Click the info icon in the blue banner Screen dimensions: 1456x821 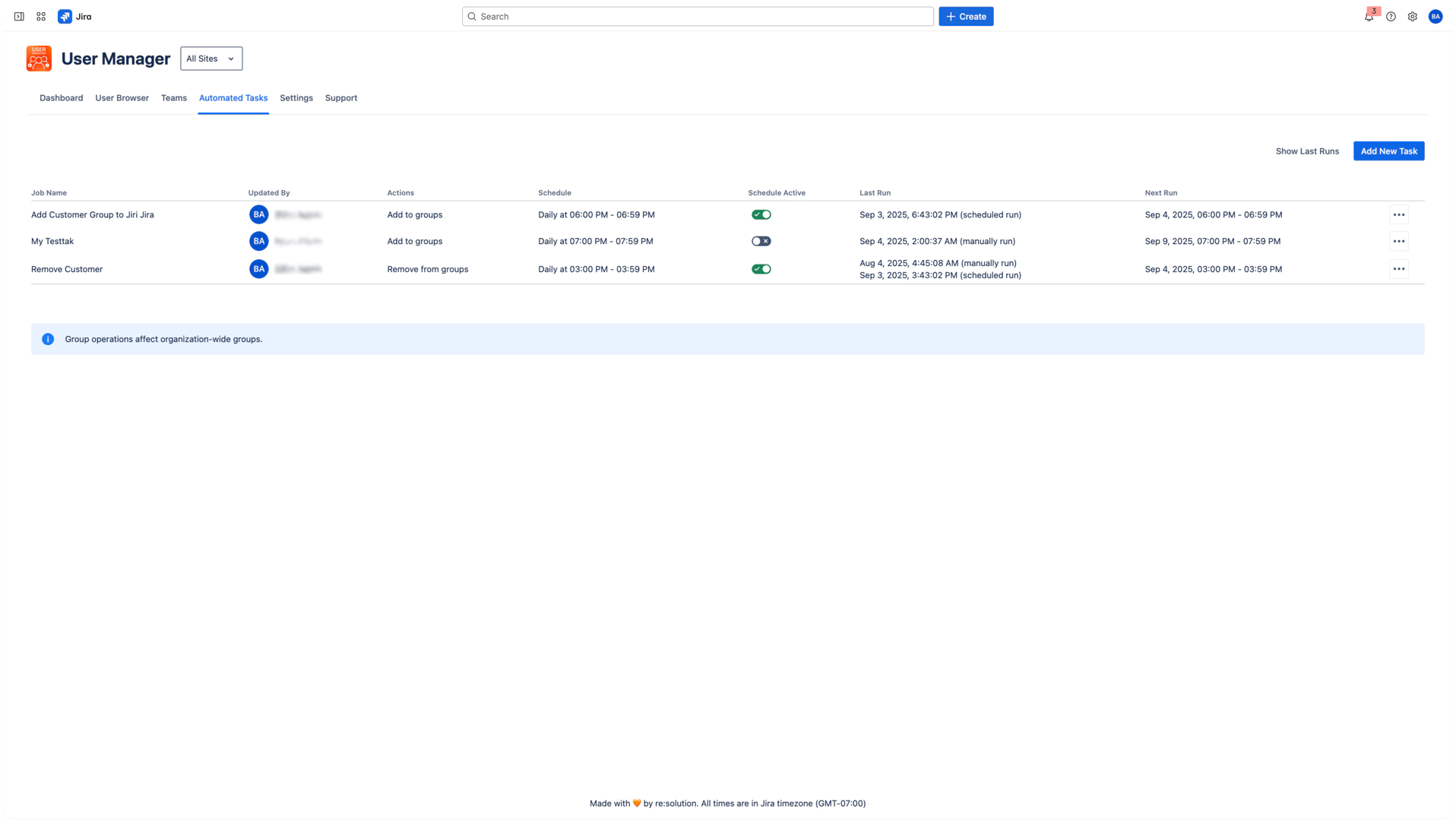[47, 339]
